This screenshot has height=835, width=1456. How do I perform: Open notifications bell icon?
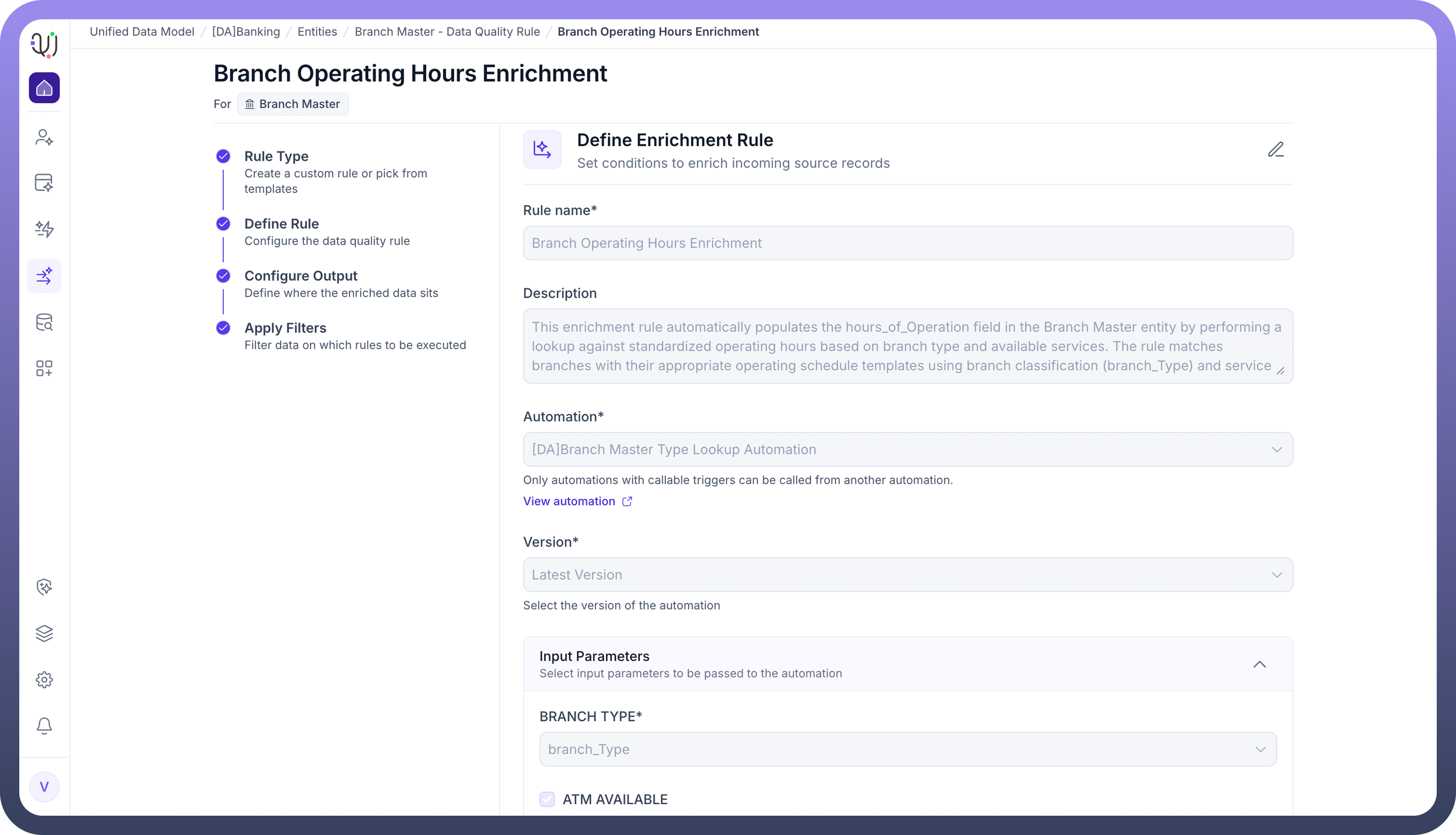click(x=44, y=726)
